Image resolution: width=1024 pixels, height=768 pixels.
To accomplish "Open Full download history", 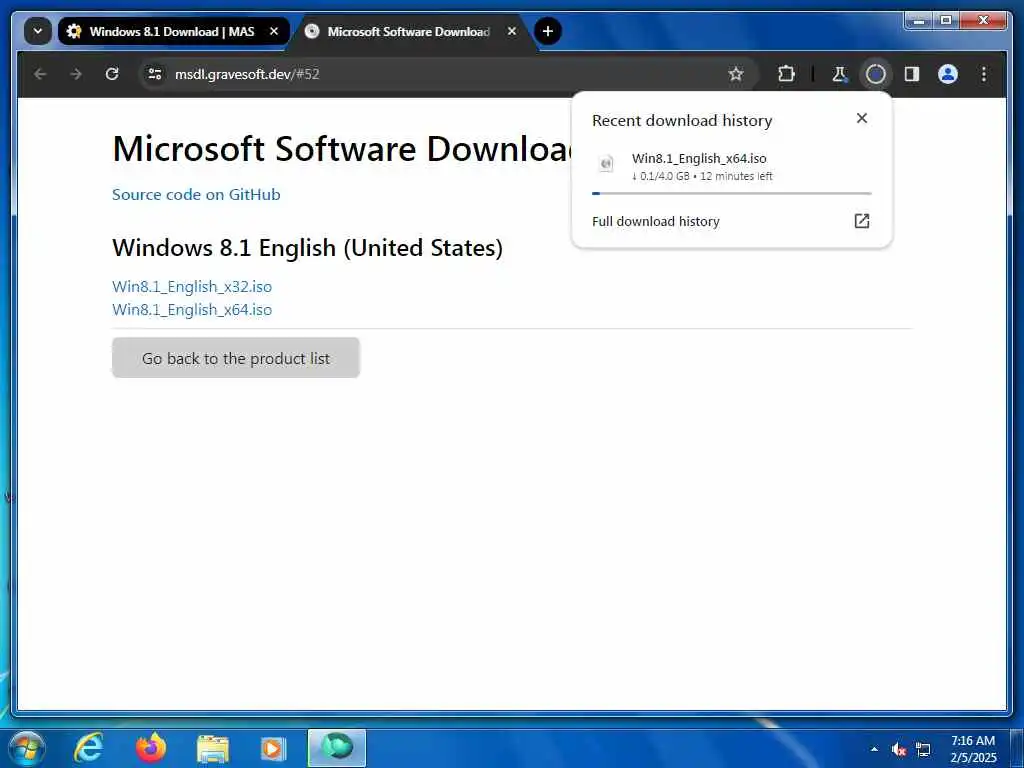I will point(731,221).
